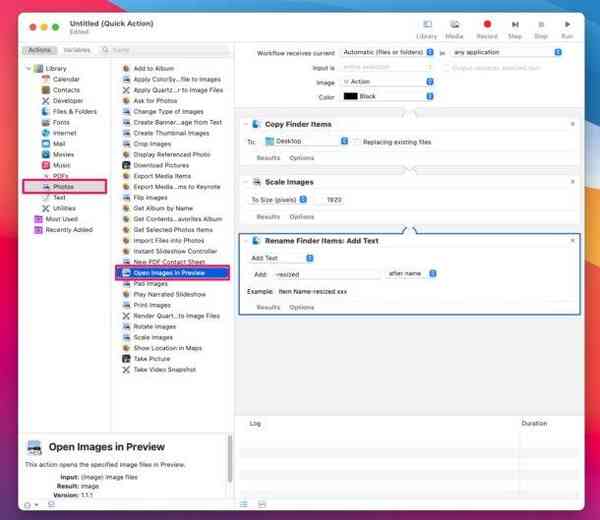Switch to the Actions tab

coord(40,50)
